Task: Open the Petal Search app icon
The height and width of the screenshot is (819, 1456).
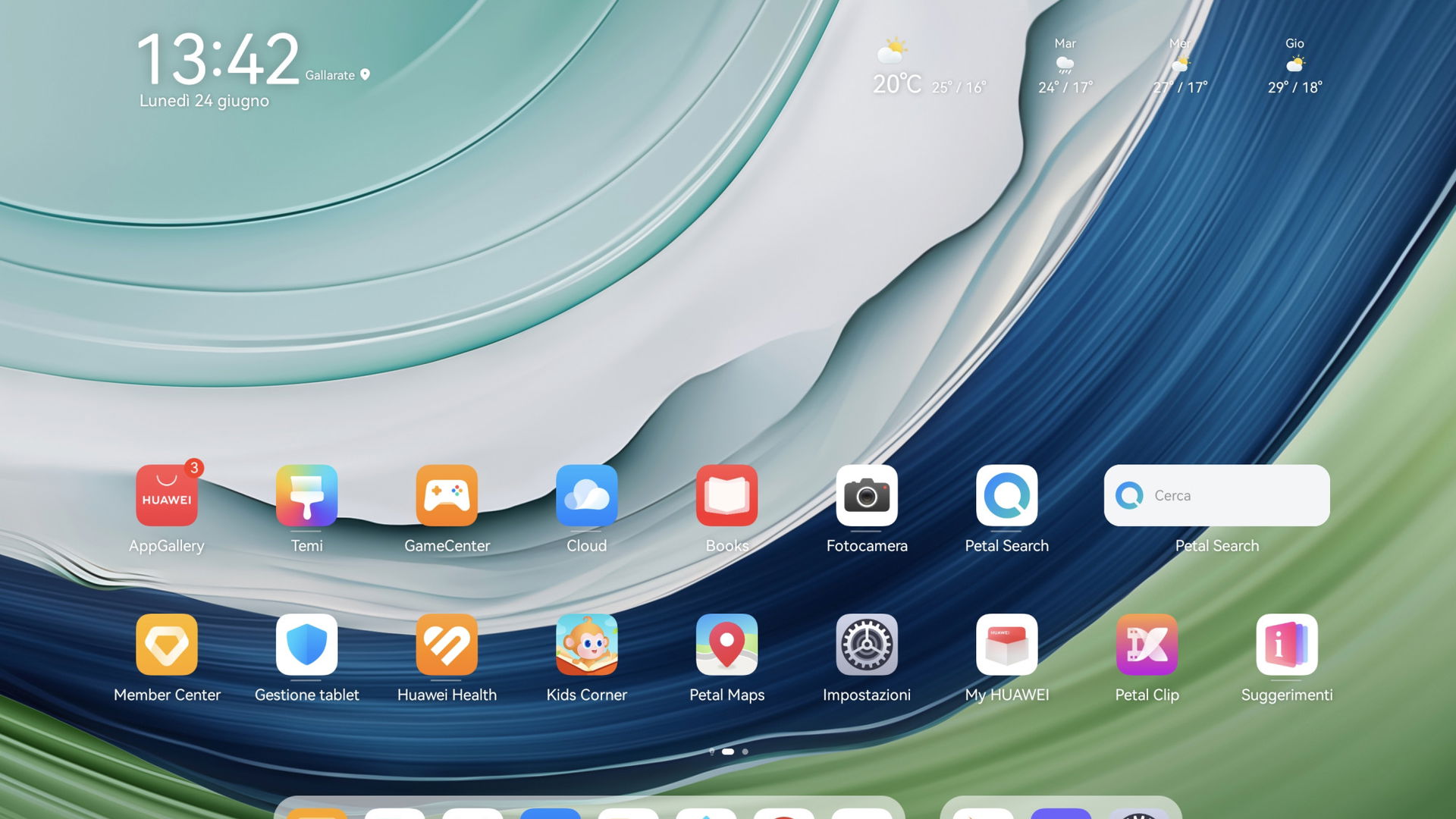Action: click(1007, 495)
